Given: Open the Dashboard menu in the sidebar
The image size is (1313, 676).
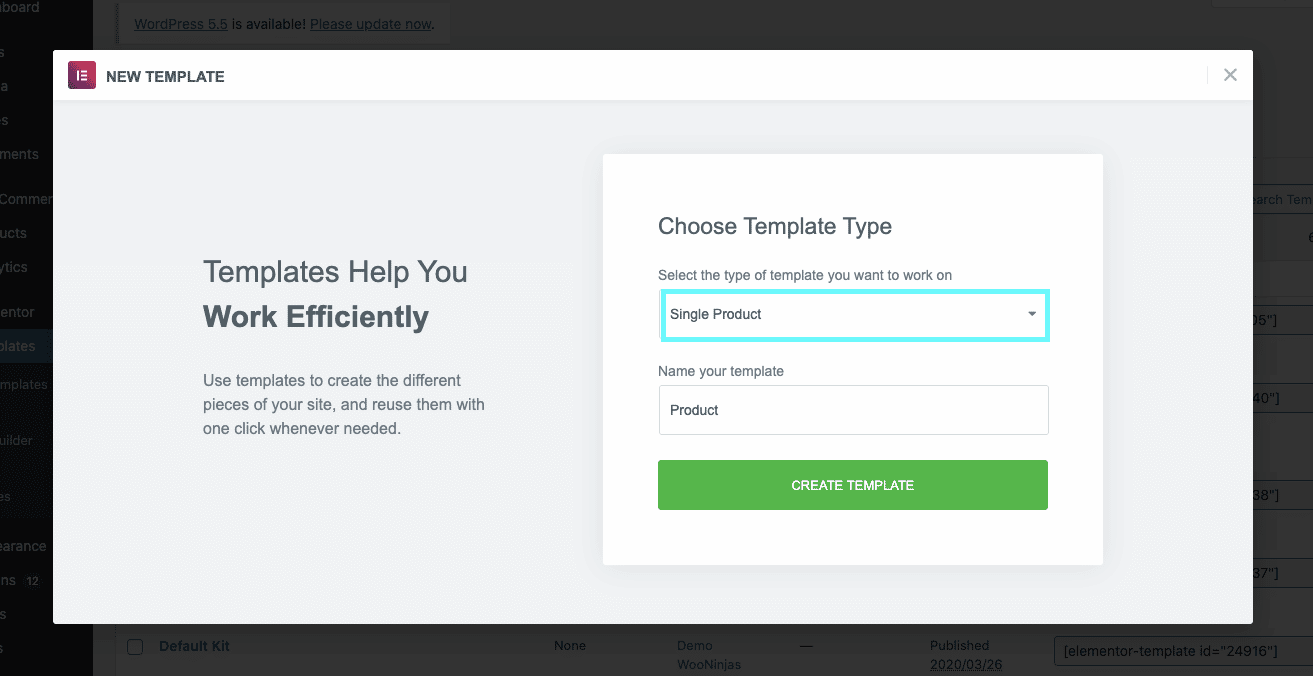Looking at the screenshot, I should [20, 8].
